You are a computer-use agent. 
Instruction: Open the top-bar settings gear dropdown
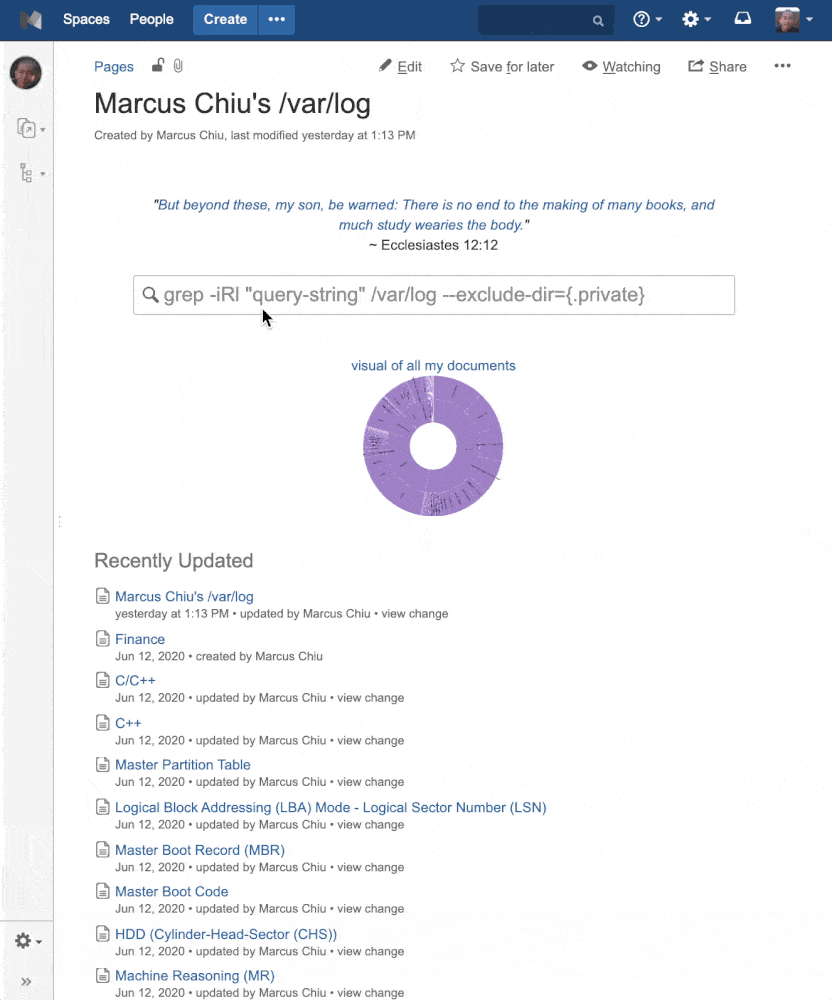(x=696, y=19)
